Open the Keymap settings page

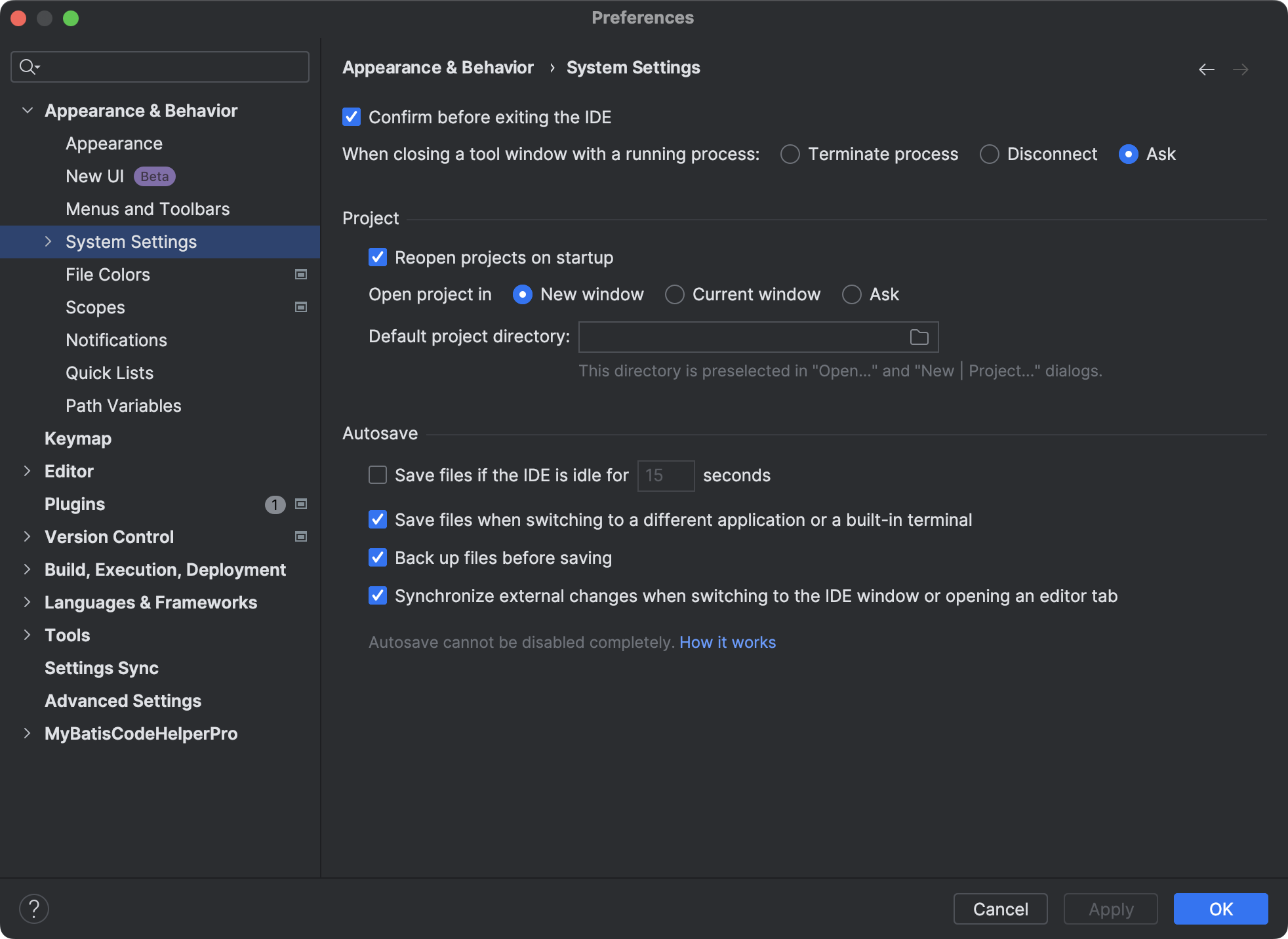[78, 439]
